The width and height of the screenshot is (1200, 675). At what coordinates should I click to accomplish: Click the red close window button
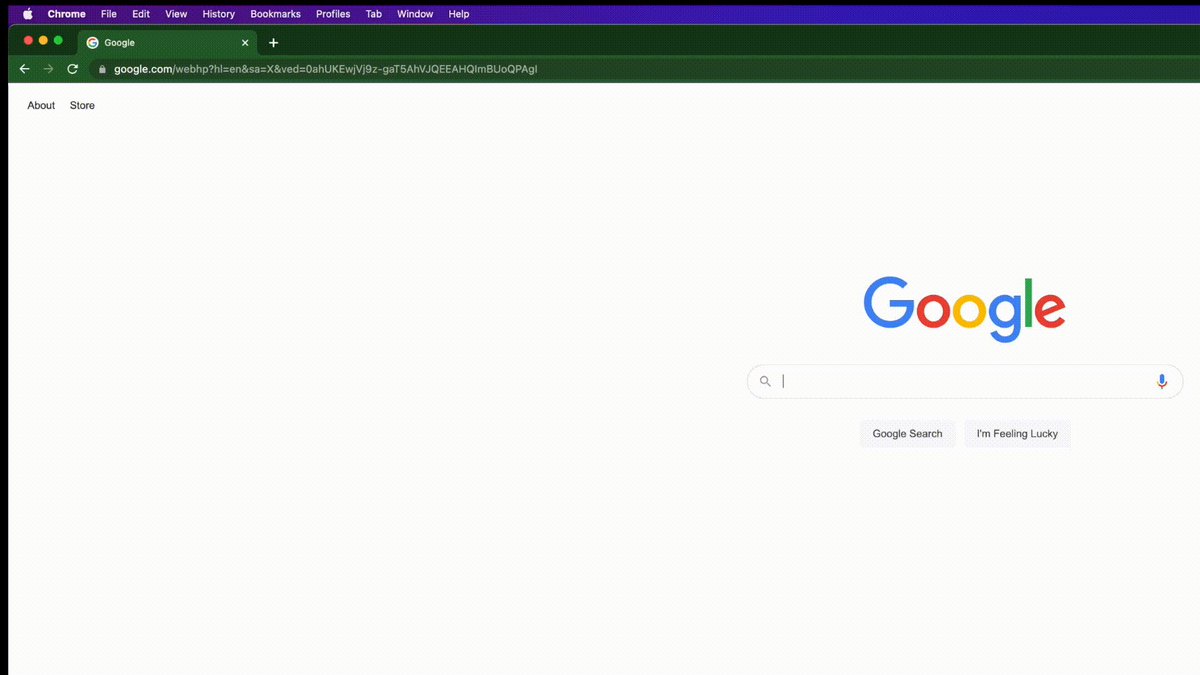pyautogui.click(x=27, y=40)
